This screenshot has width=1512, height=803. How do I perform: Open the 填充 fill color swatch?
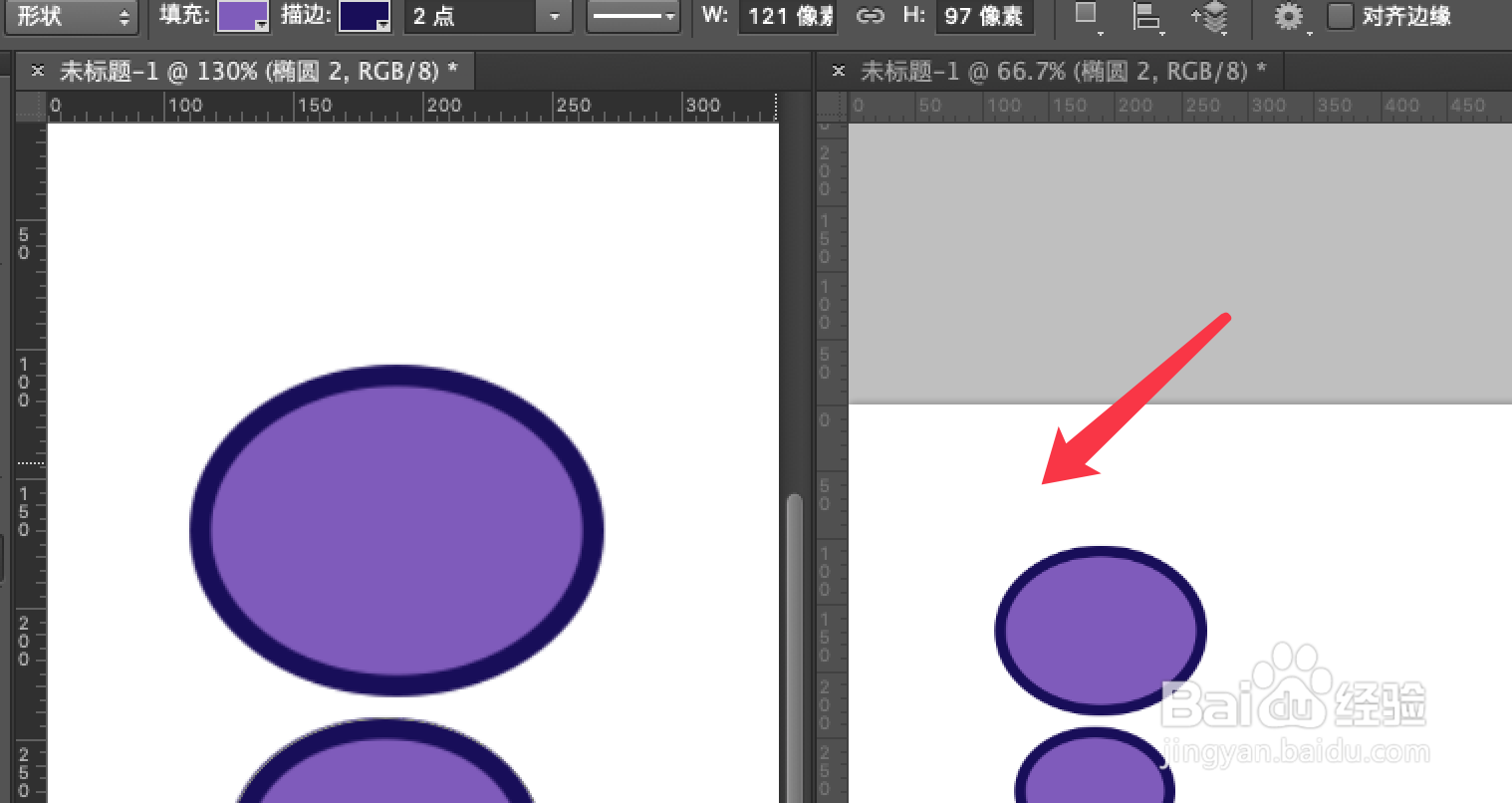coord(243,16)
